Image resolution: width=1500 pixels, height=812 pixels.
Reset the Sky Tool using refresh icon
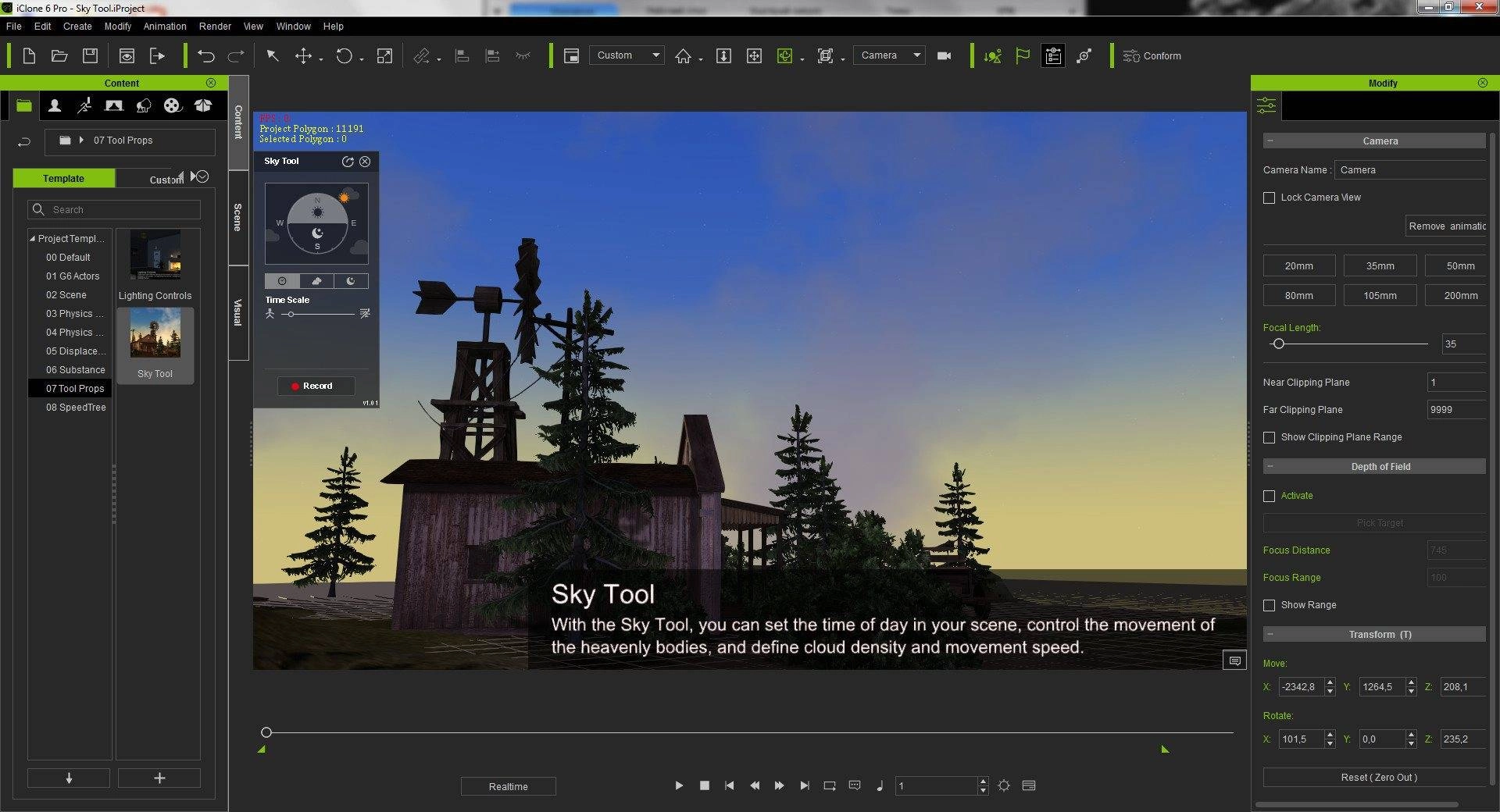point(348,162)
